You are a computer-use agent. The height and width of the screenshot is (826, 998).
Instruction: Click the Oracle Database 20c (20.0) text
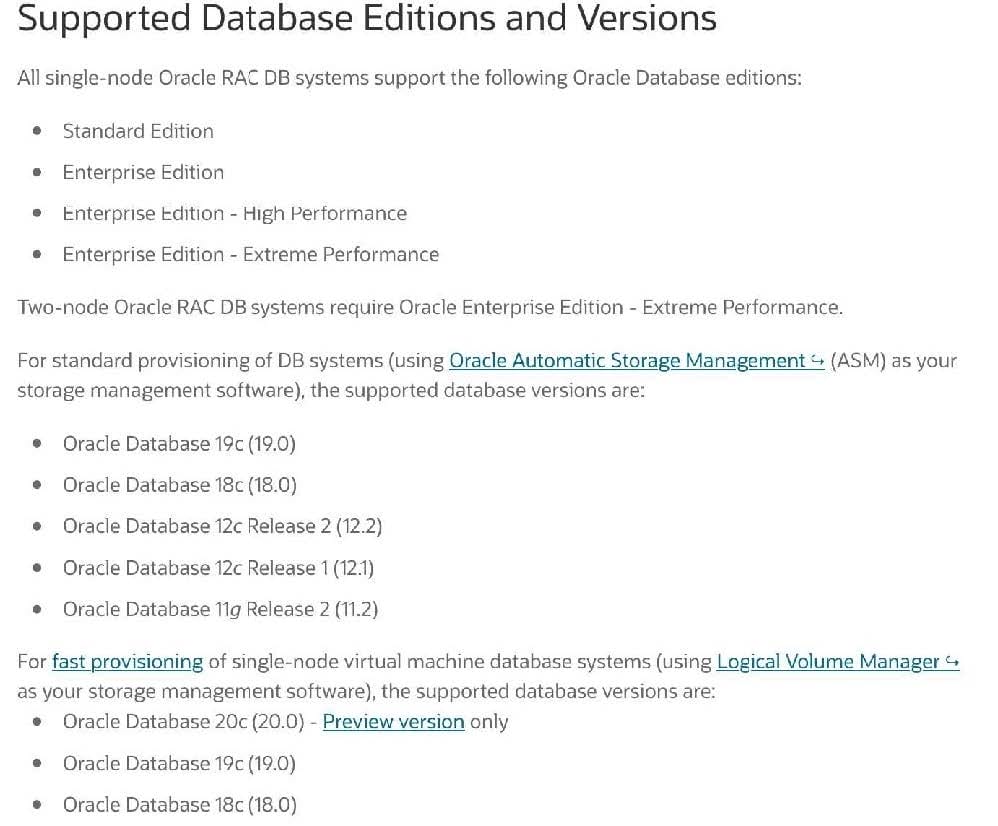[x=183, y=722]
